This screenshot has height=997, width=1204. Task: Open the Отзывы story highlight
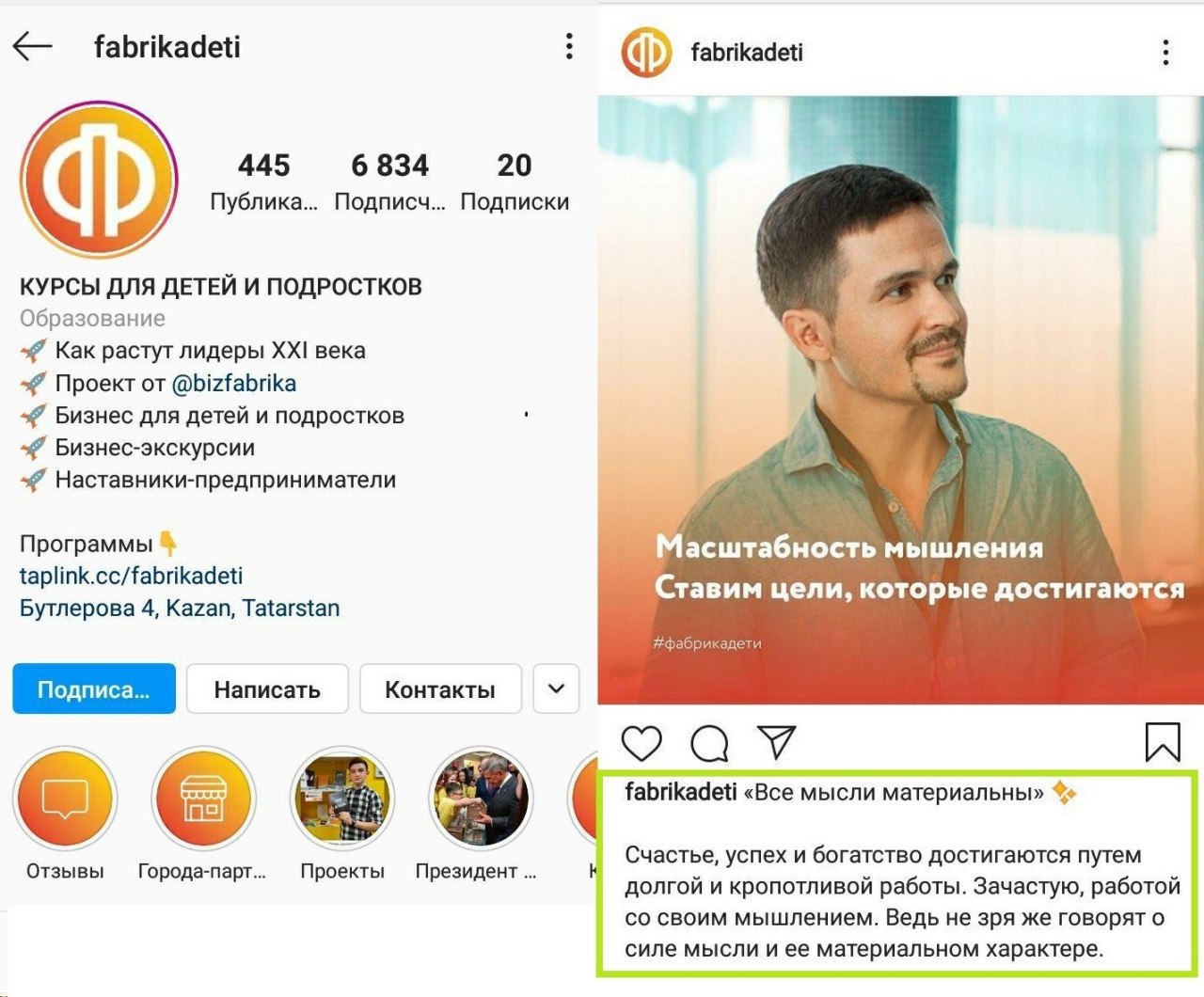click(x=65, y=799)
